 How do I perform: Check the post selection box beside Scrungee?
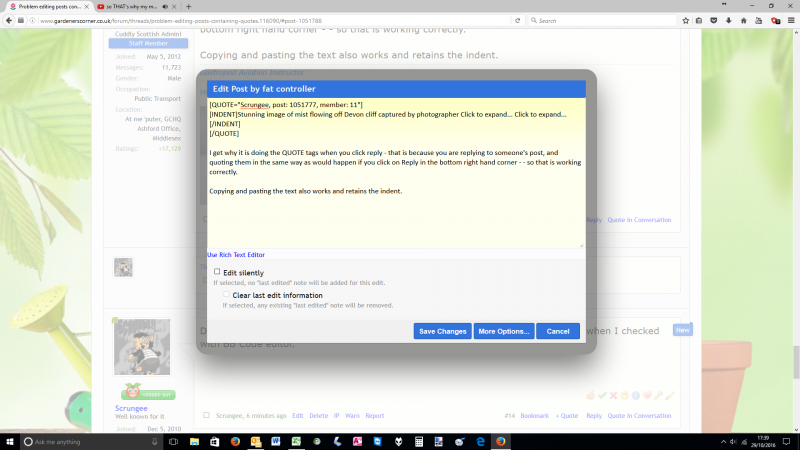tap(206, 415)
